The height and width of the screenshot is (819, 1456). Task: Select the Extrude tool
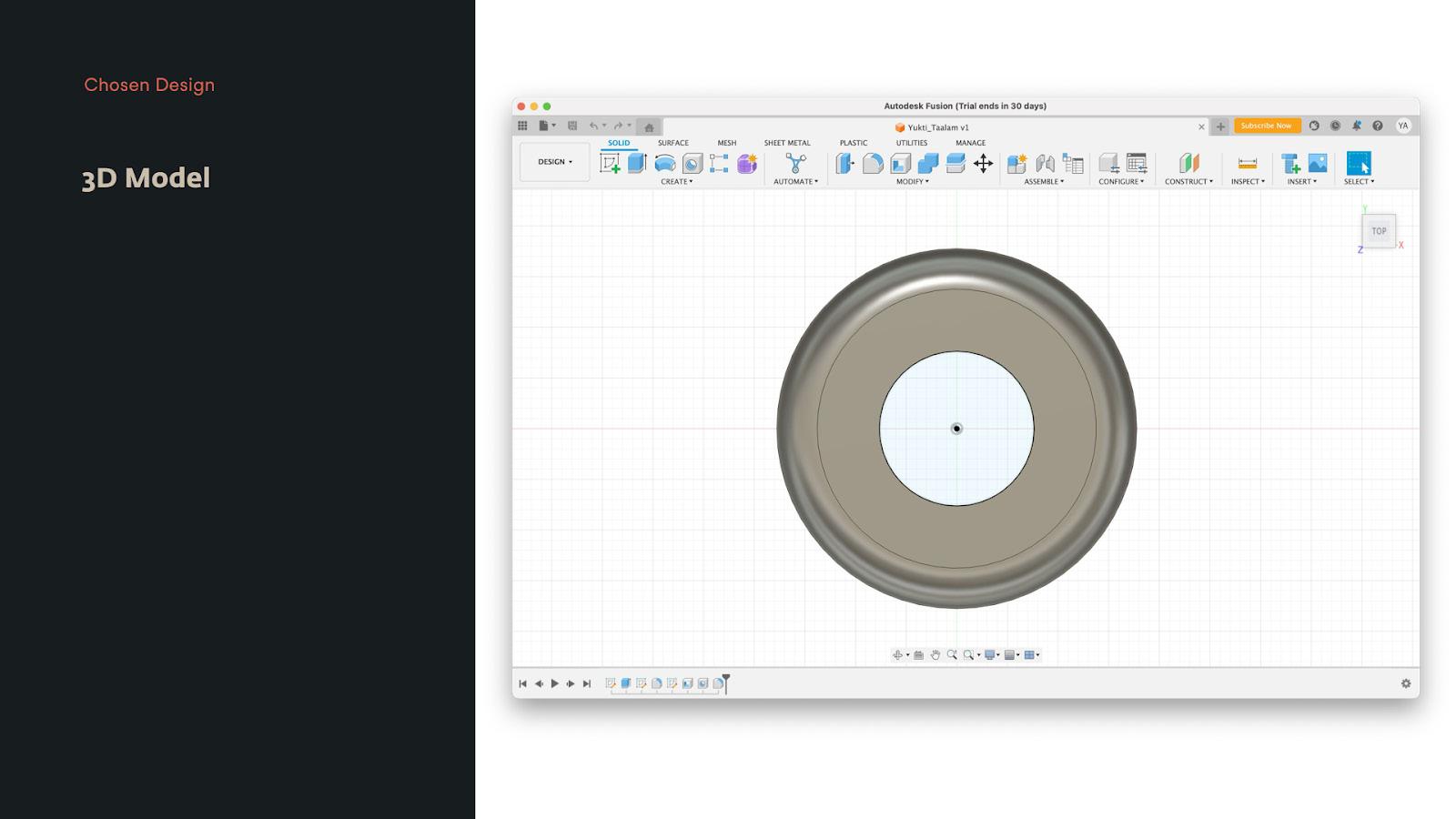pos(637,163)
